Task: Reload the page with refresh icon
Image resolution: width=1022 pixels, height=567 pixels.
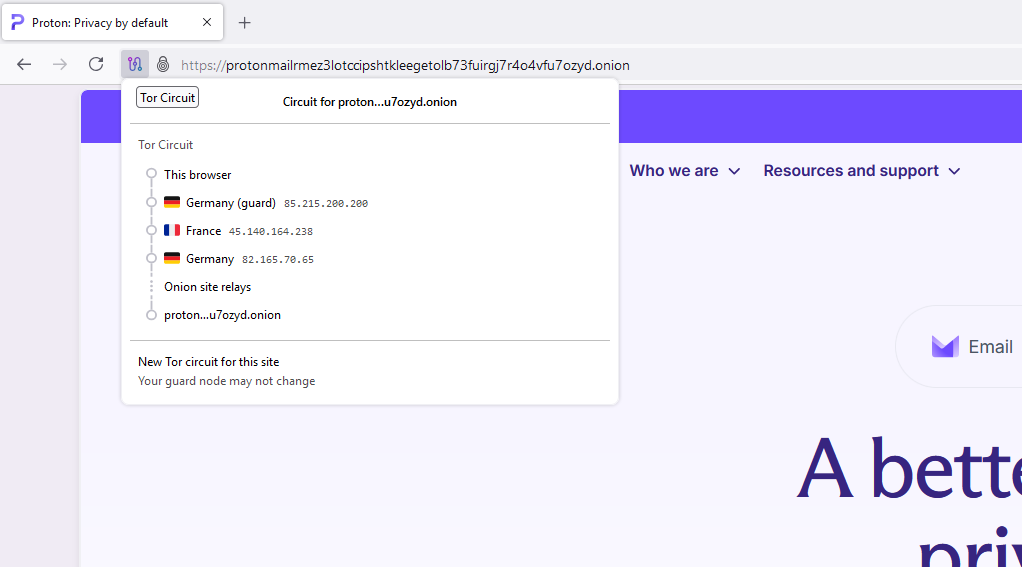Action: pos(96,64)
